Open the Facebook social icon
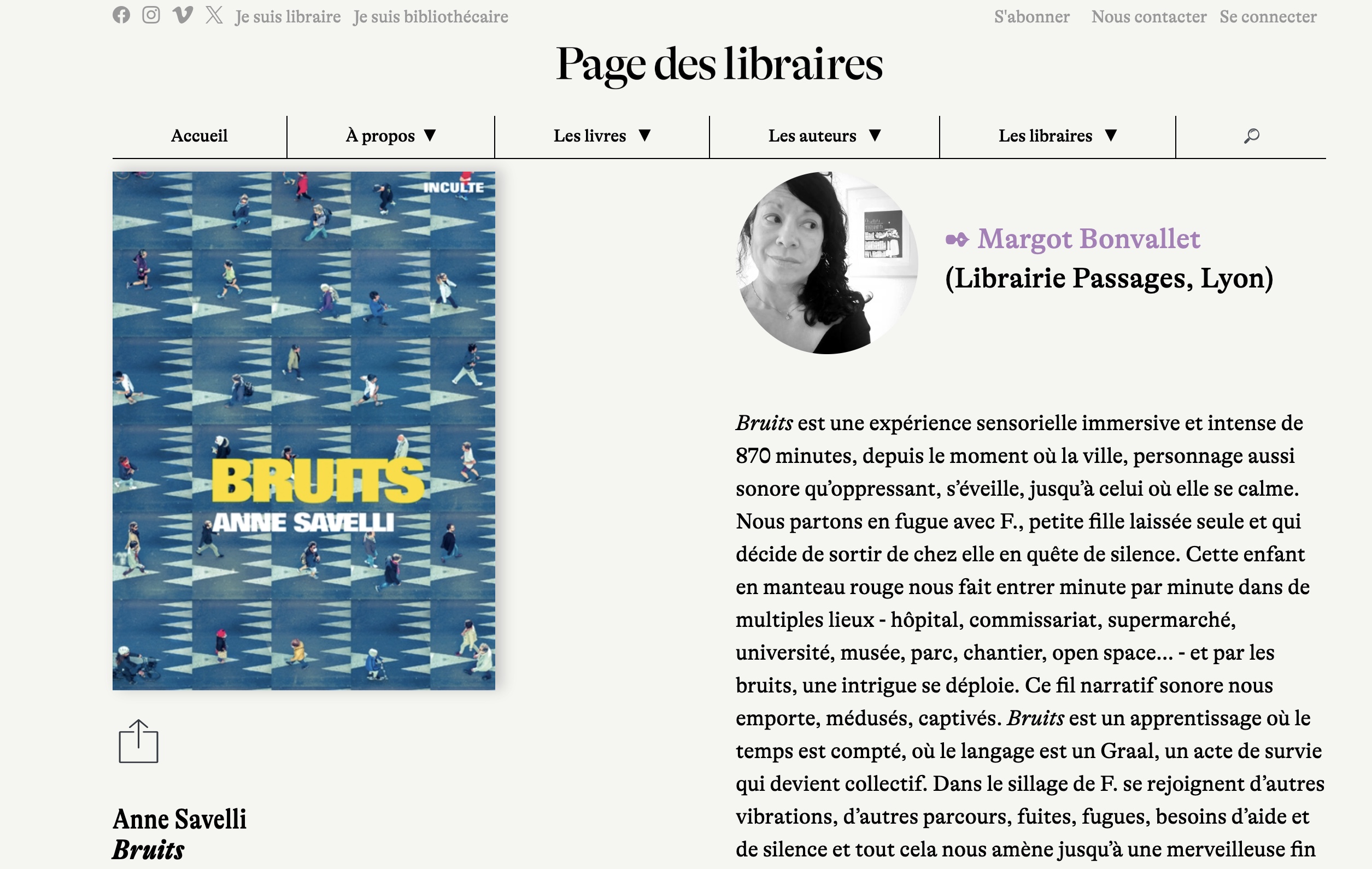The width and height of the screenshot is (1372, 869). pyautogui.click(x=121, y=15)
